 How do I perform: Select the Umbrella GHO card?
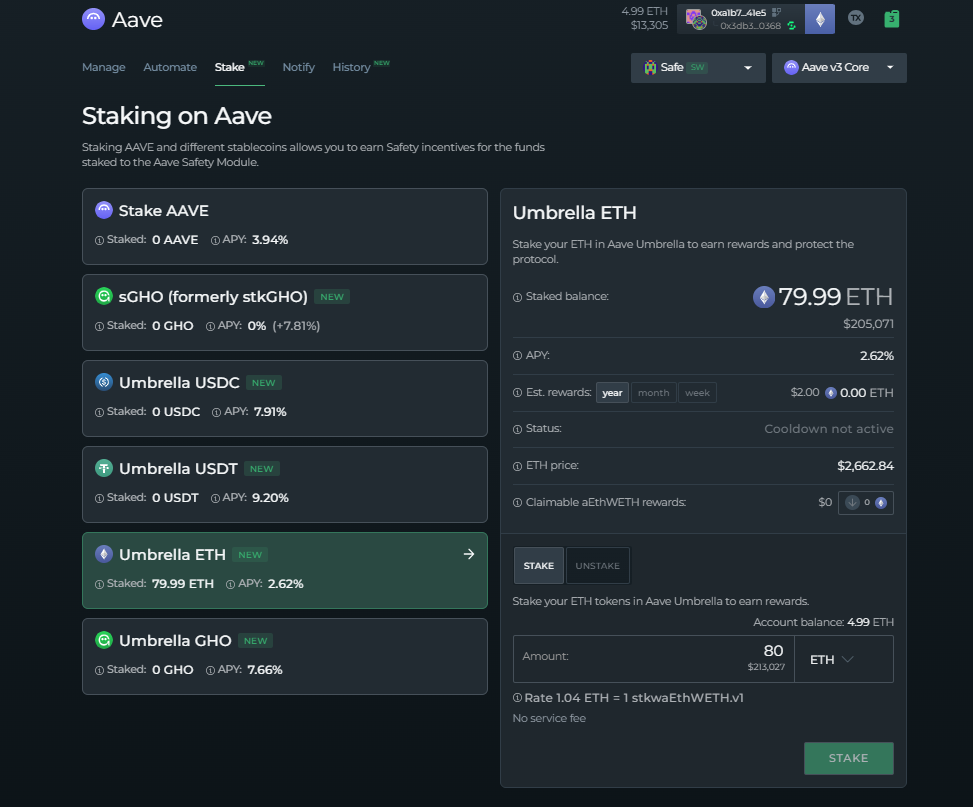(285, 657)
